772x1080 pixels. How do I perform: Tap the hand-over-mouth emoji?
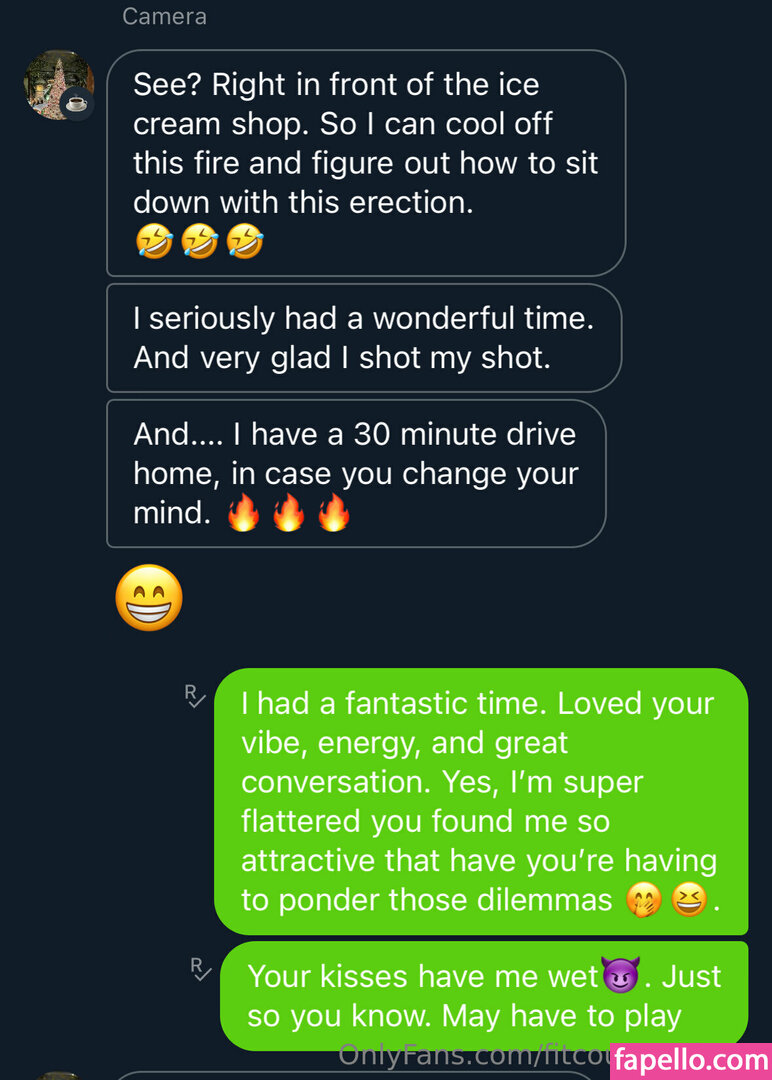(x=643, y=901)
